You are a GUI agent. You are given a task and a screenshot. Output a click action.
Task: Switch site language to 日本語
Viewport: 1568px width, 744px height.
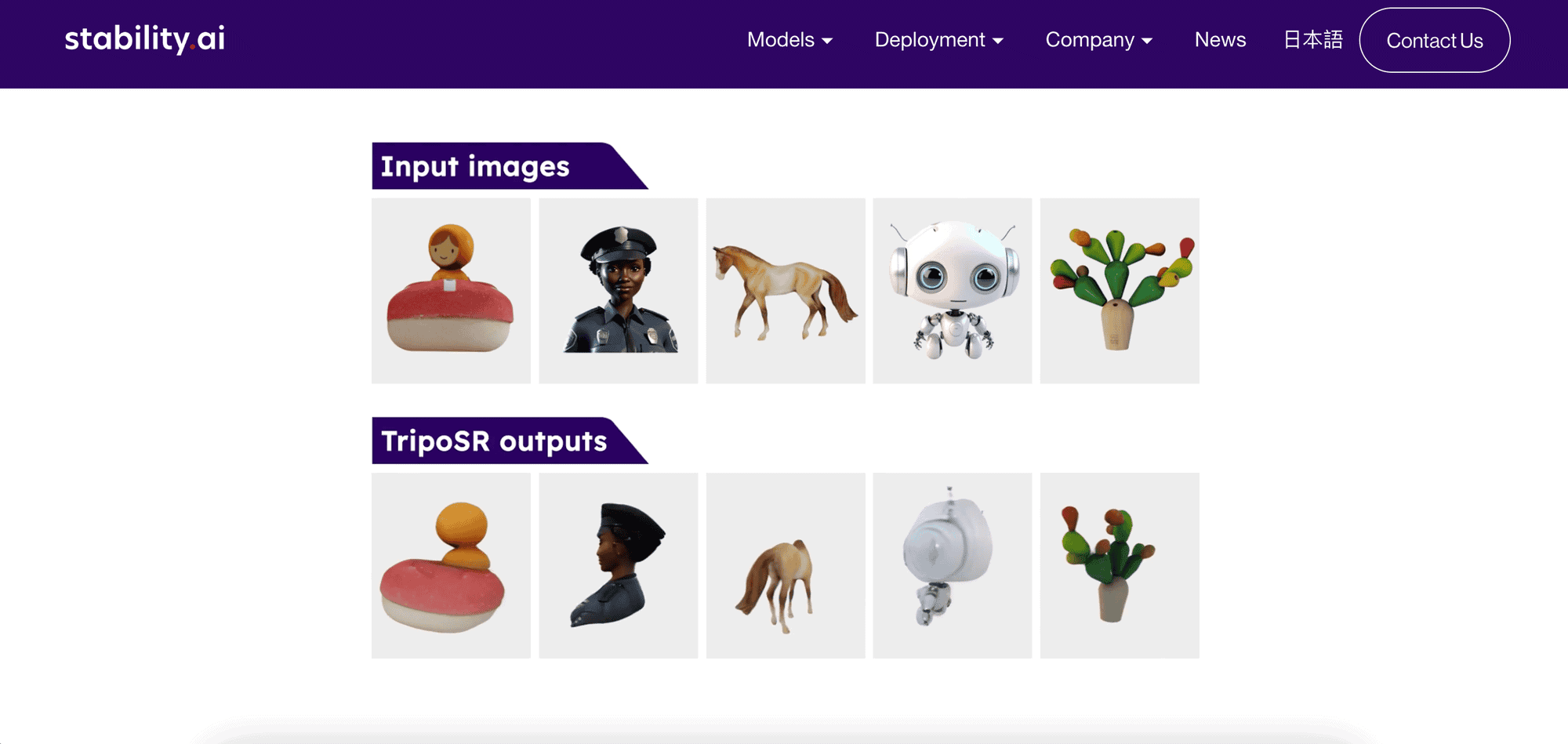(1313, 40)
